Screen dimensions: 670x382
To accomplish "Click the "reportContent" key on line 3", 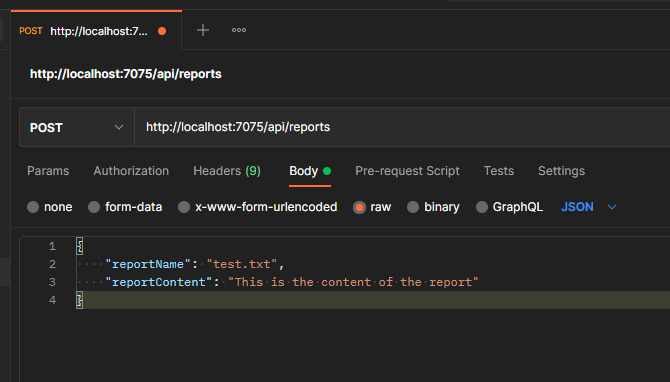I will pyautogui.click(x=159, y=282).
